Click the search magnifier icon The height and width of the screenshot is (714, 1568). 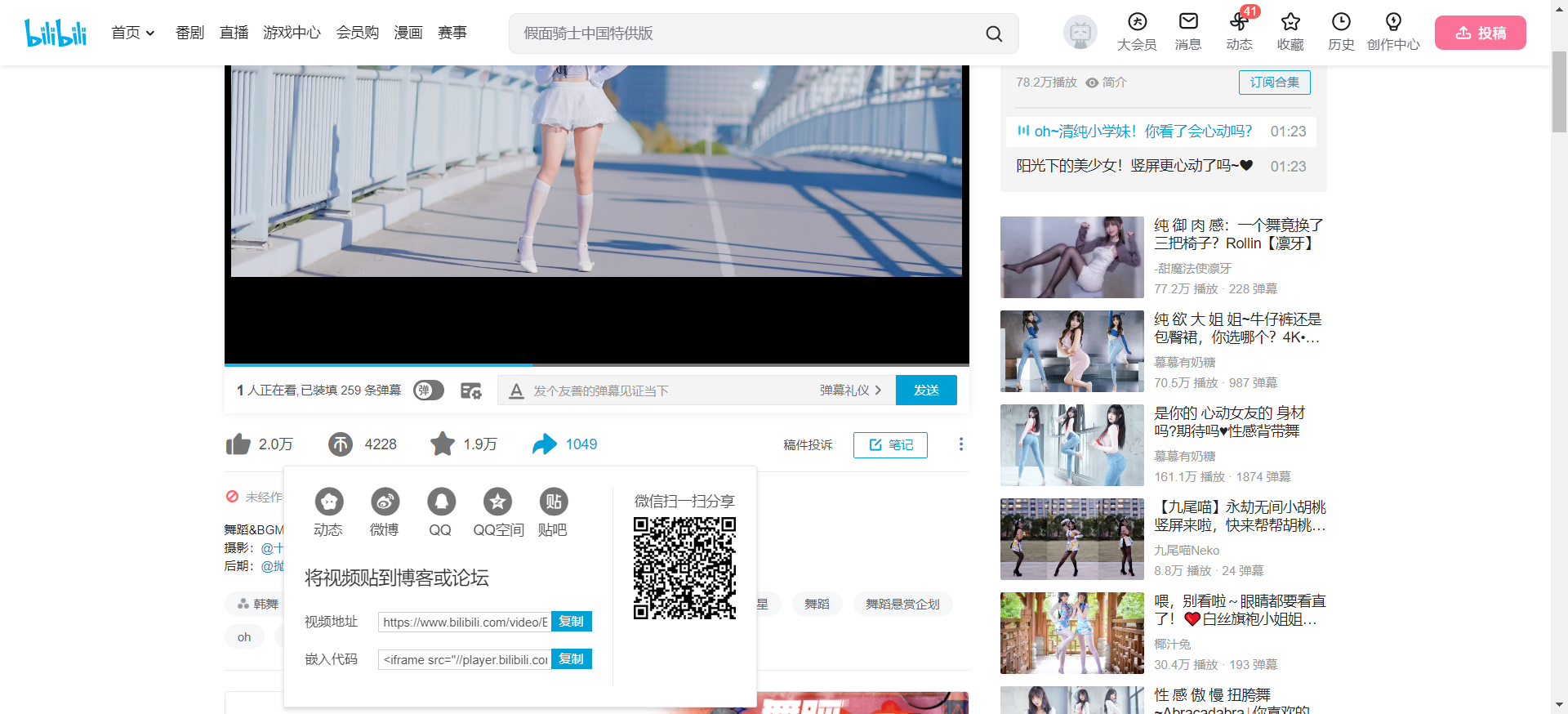(994, 33)
